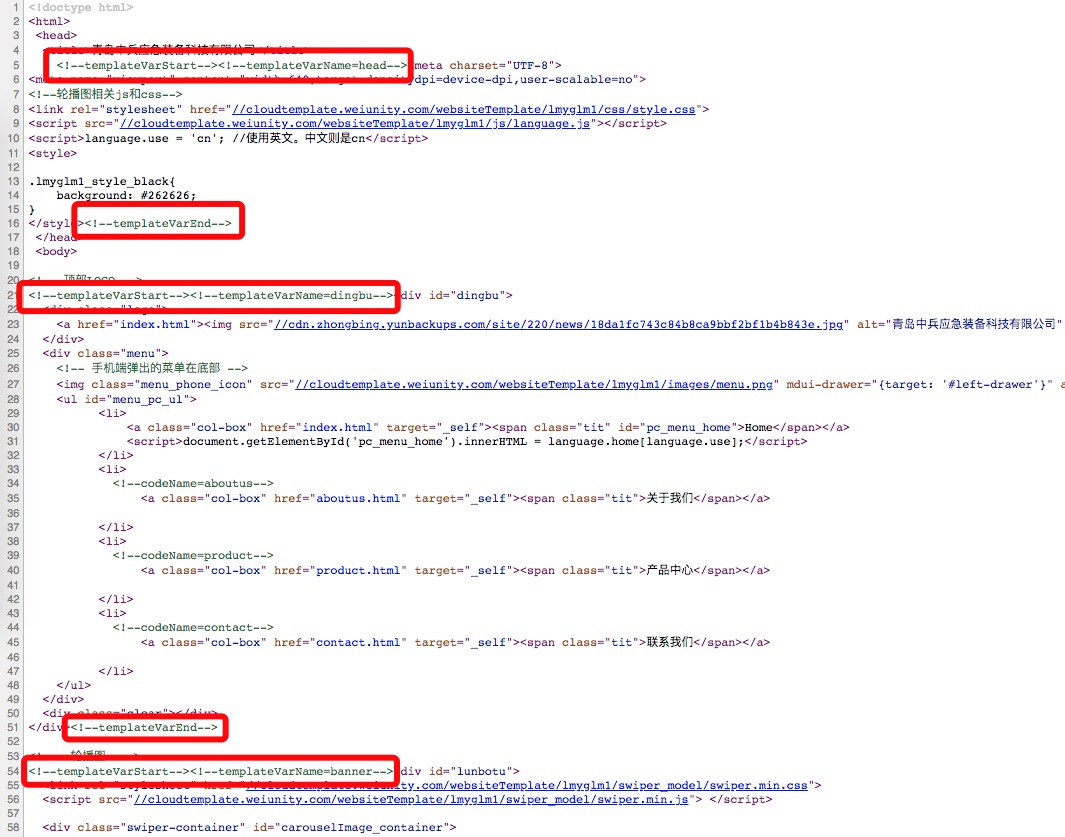Click the templateVarName=head comment
Viewport: 1065px width, 837px height.
coord(314,66)
